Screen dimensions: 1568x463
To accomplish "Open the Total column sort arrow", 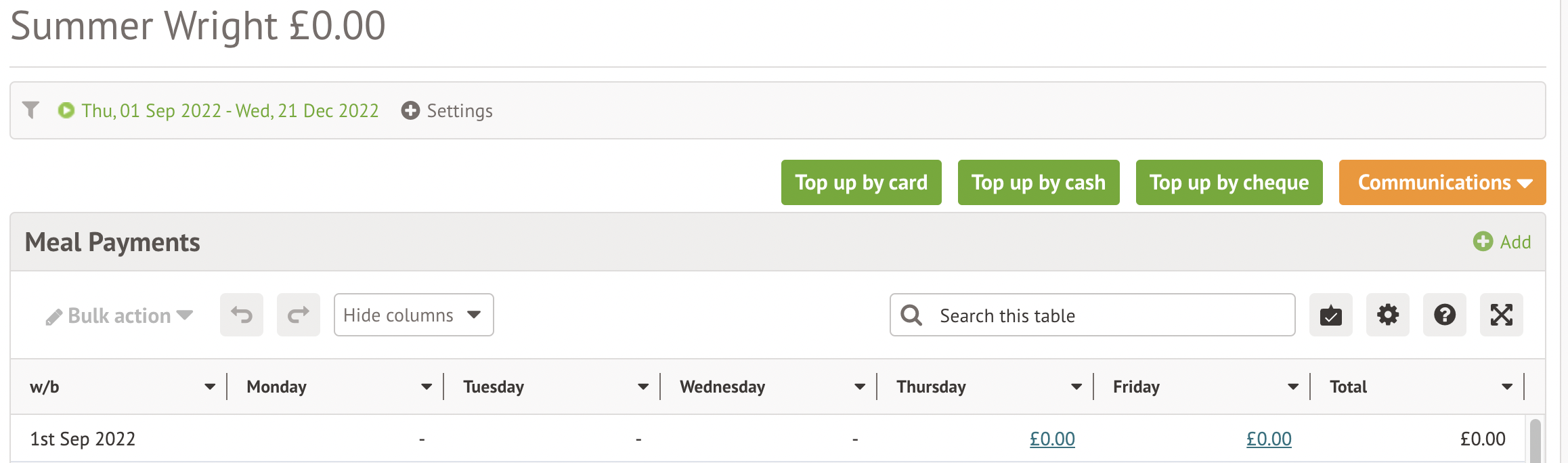I will [x=1507, y=387].
